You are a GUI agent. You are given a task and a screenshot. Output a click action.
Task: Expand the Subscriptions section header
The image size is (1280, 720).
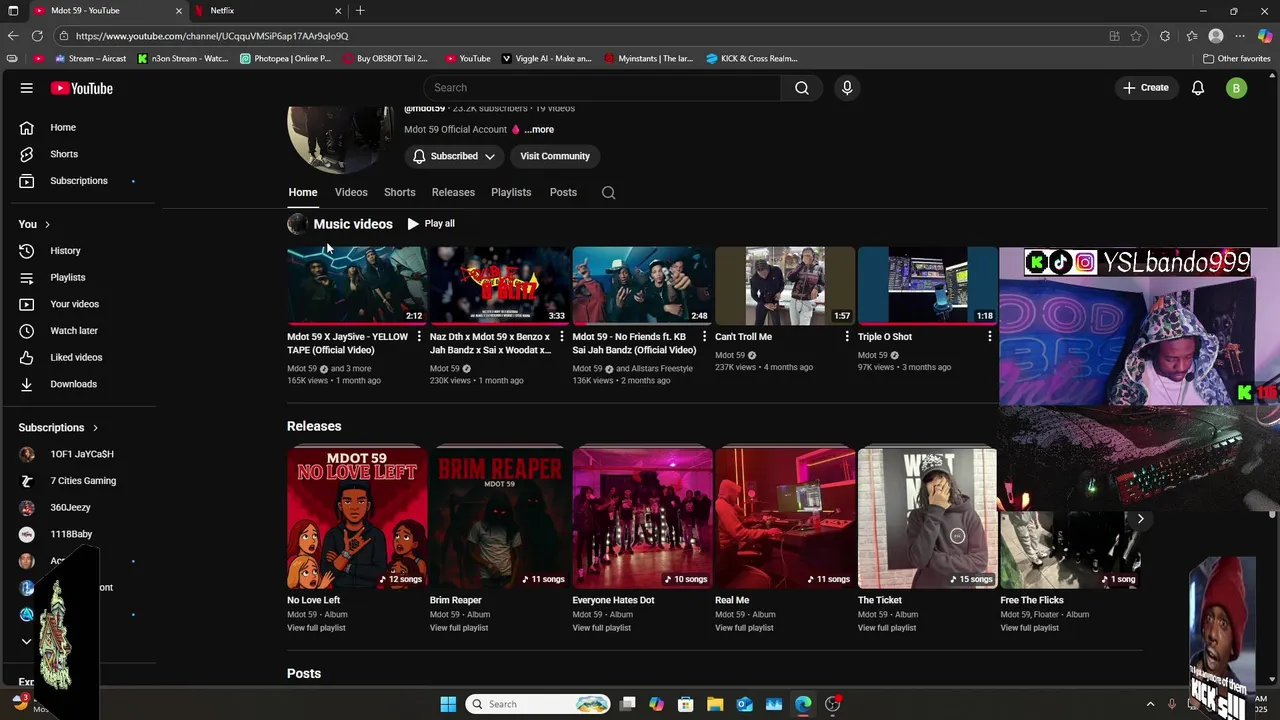(x=59, y=428)
